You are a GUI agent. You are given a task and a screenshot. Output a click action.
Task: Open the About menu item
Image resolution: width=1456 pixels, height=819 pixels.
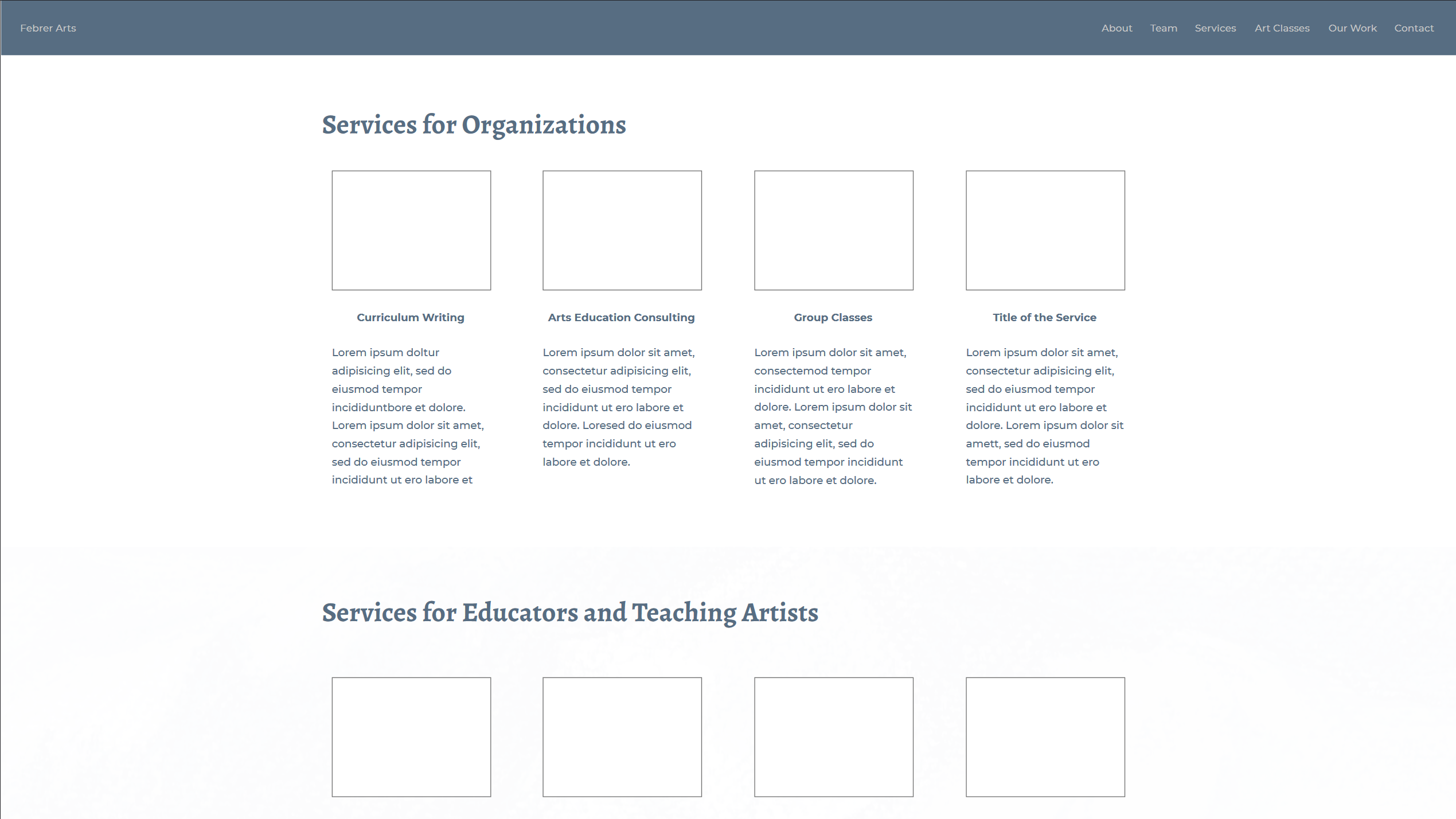pyautogui.click(x=1117, y=28)
